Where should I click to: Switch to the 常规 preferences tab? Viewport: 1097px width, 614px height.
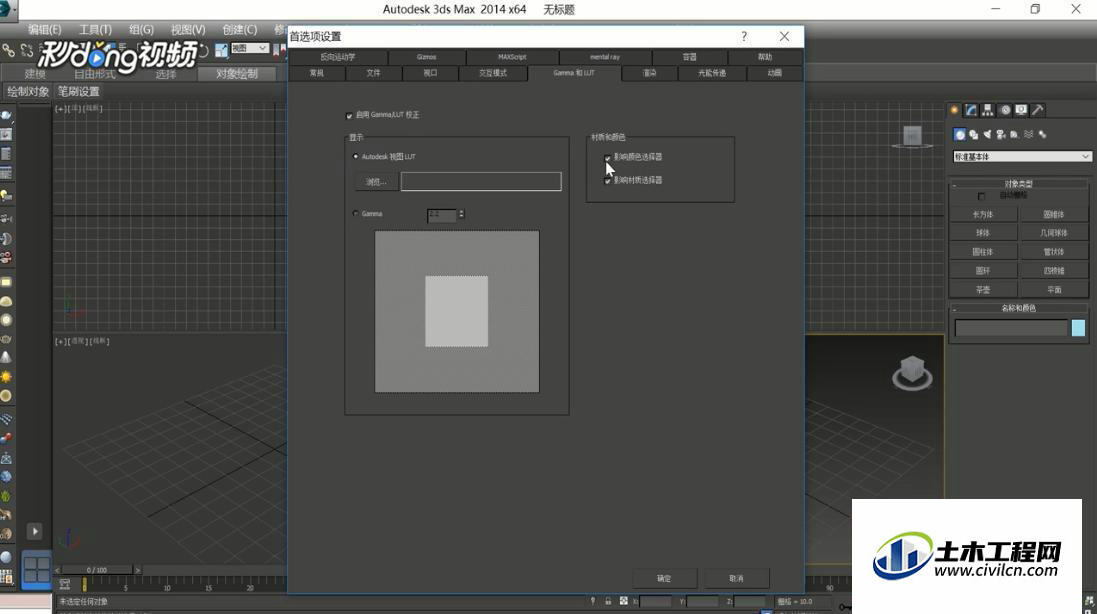coord(317,73)
